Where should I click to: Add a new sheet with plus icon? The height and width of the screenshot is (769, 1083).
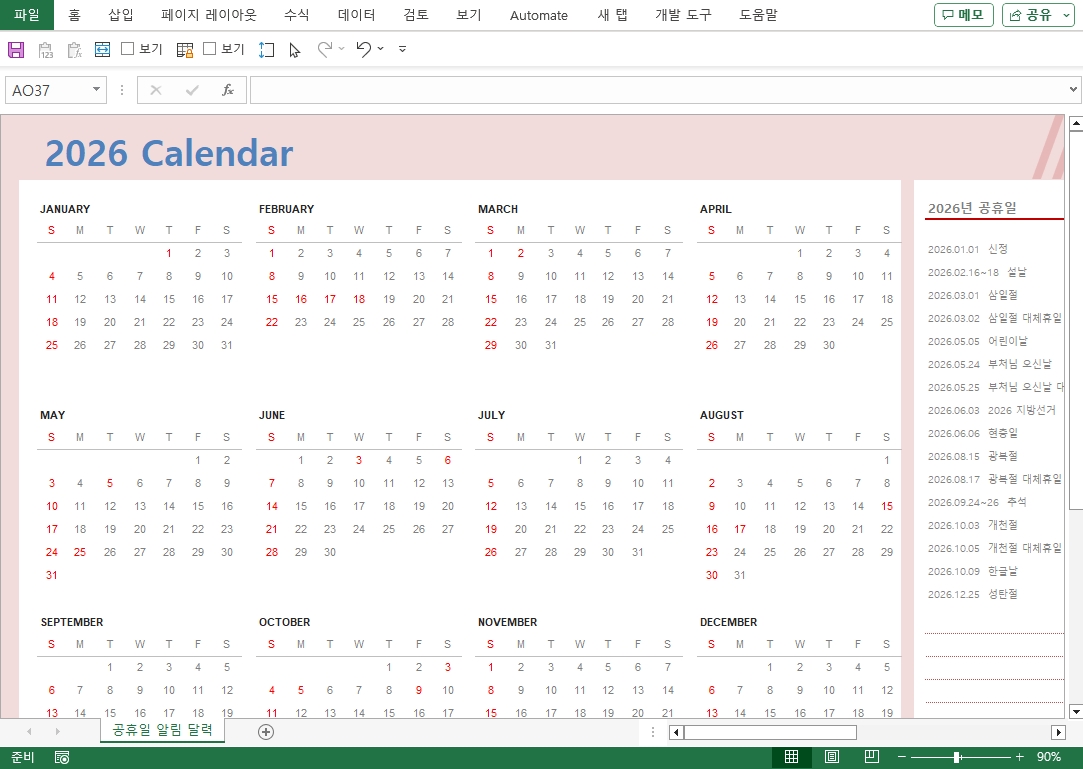(266, 732)
